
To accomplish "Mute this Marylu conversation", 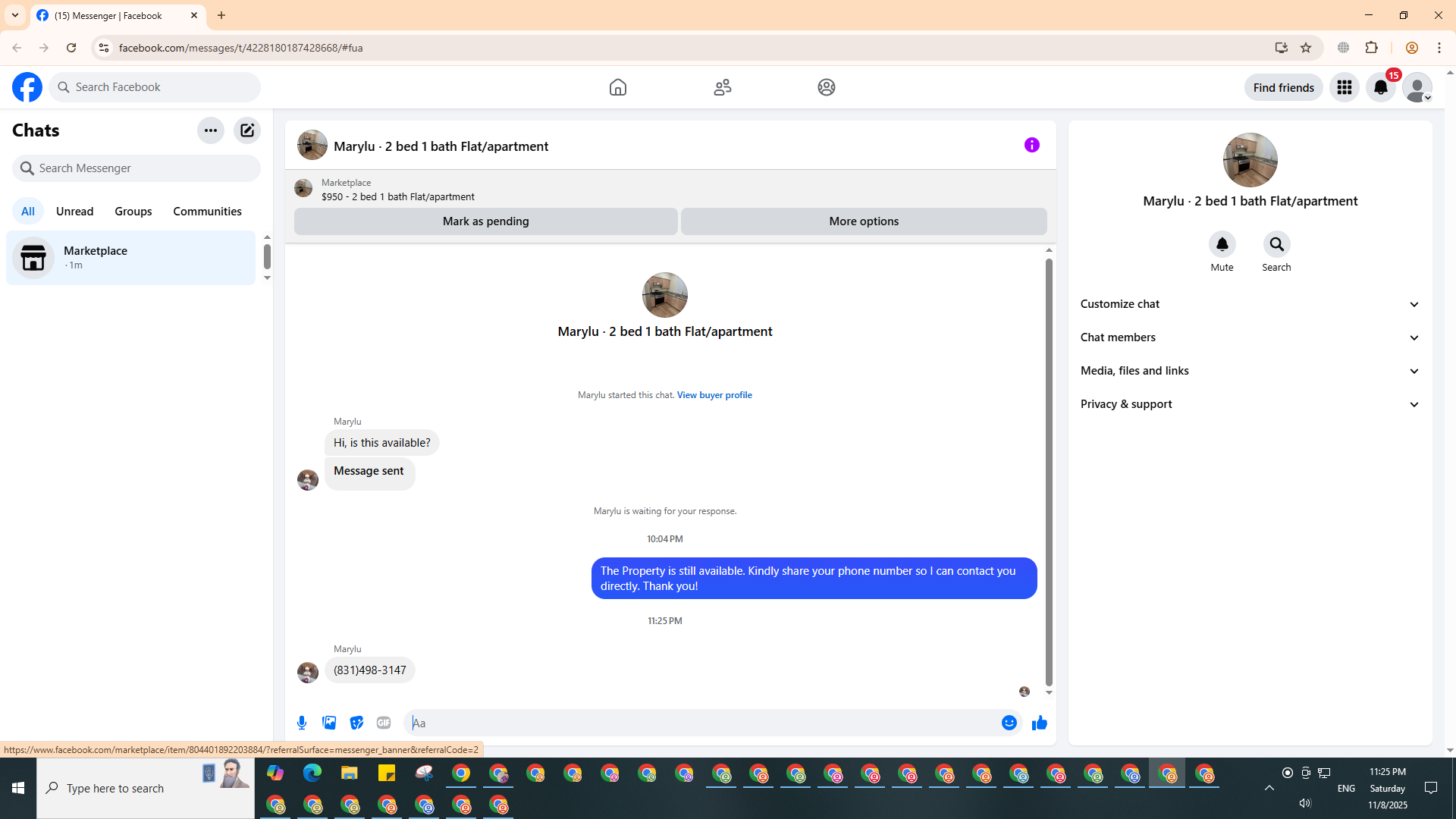I will [1222, 244].
